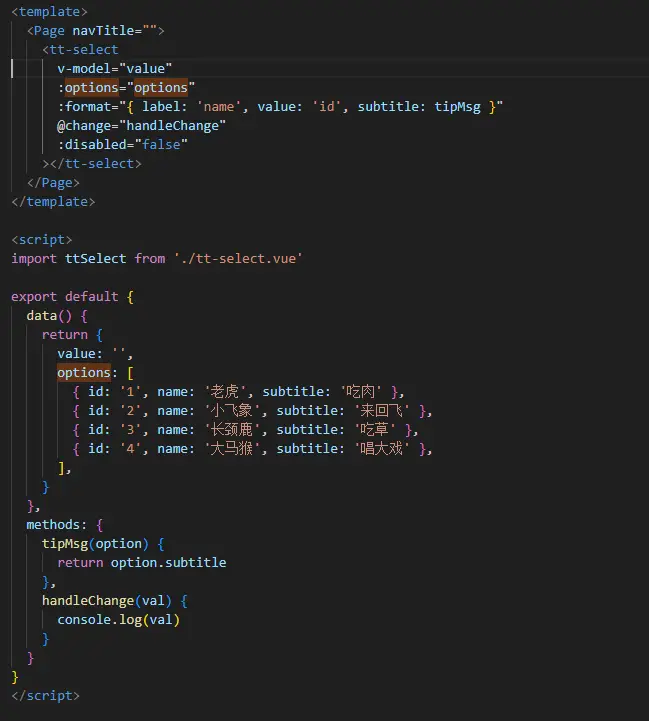Click the './tt-select.vue' import path
649x721 pixels.
click(x=238, y=259)
